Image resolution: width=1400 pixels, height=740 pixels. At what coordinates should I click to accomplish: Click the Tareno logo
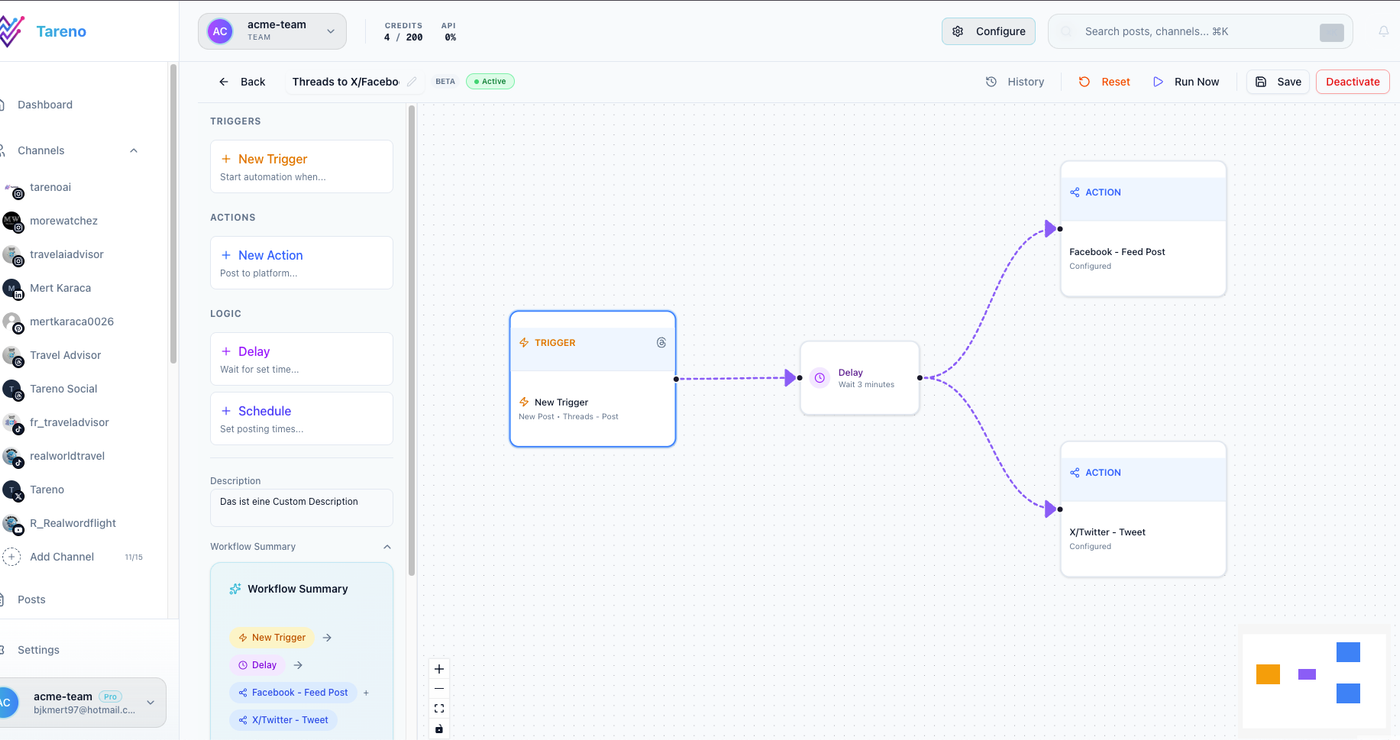(43, 31)
